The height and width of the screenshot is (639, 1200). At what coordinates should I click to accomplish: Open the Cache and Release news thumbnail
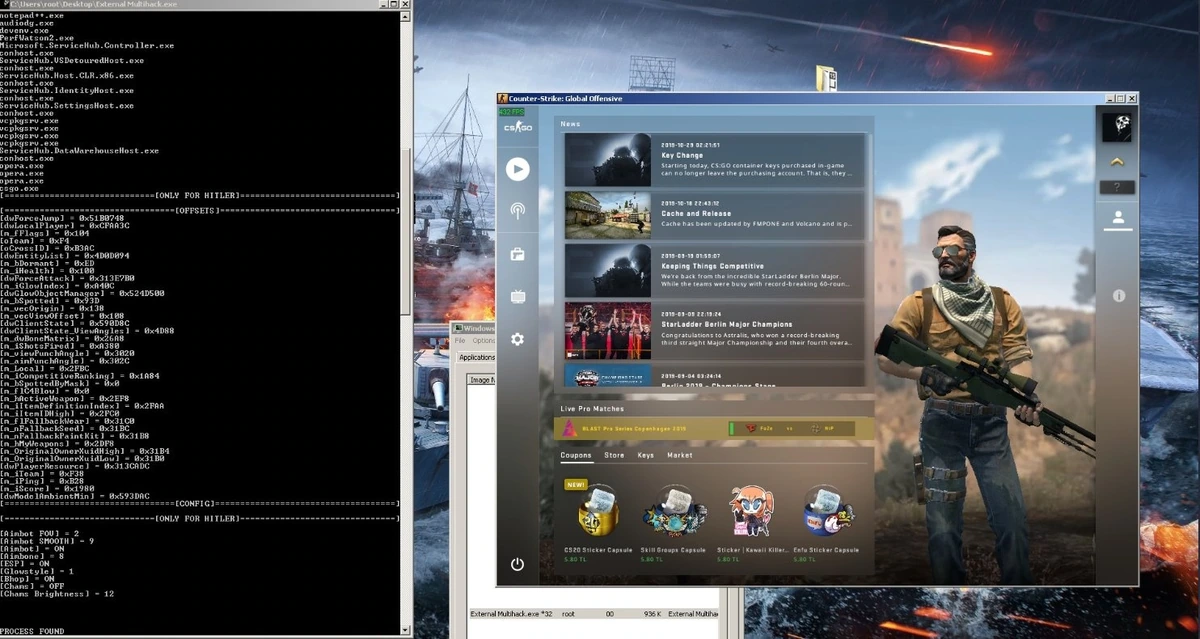click(x=607, y=216)
